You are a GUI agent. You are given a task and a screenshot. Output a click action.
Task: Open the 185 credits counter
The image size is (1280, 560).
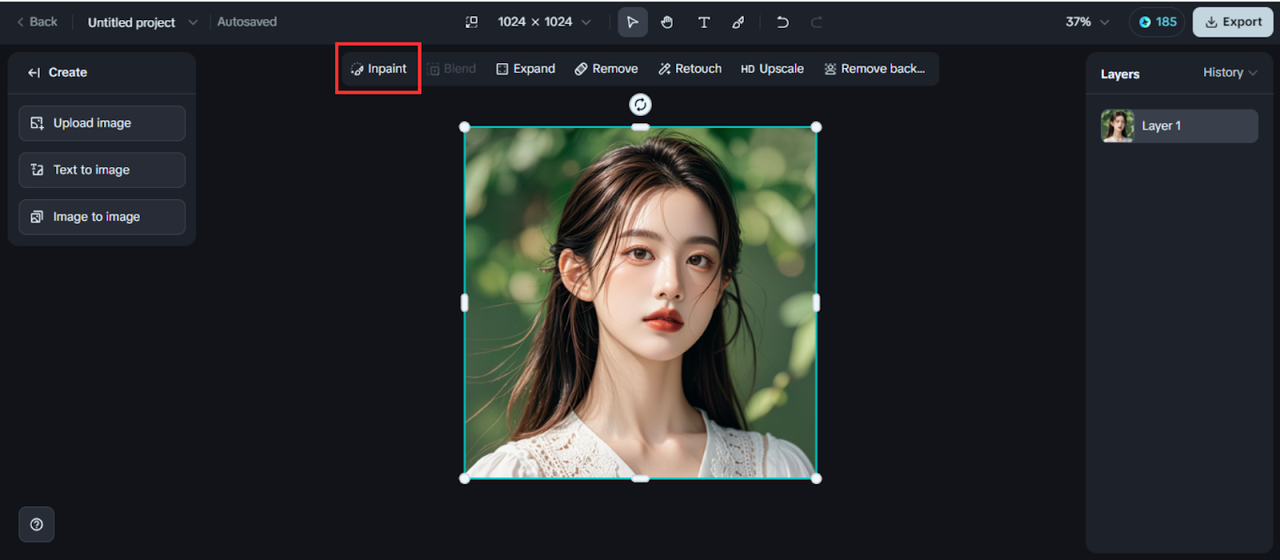coord(1158,22)
